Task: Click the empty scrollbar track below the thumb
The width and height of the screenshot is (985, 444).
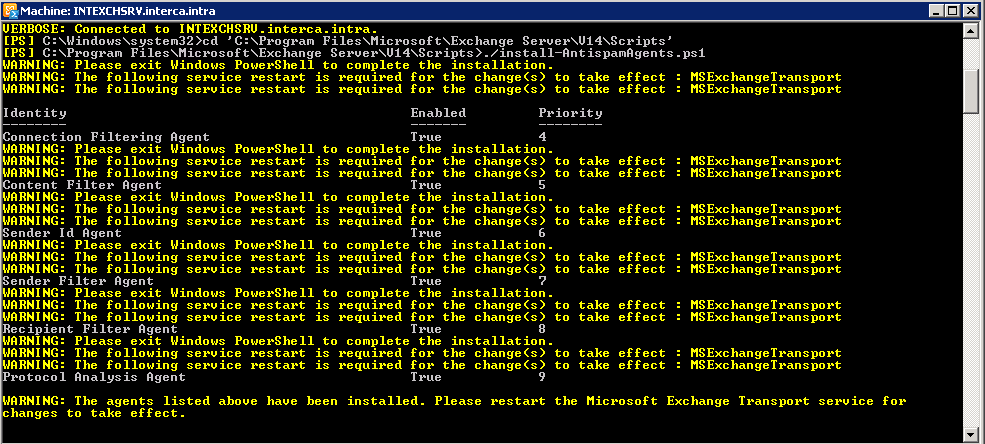Action: pos(972,270)
